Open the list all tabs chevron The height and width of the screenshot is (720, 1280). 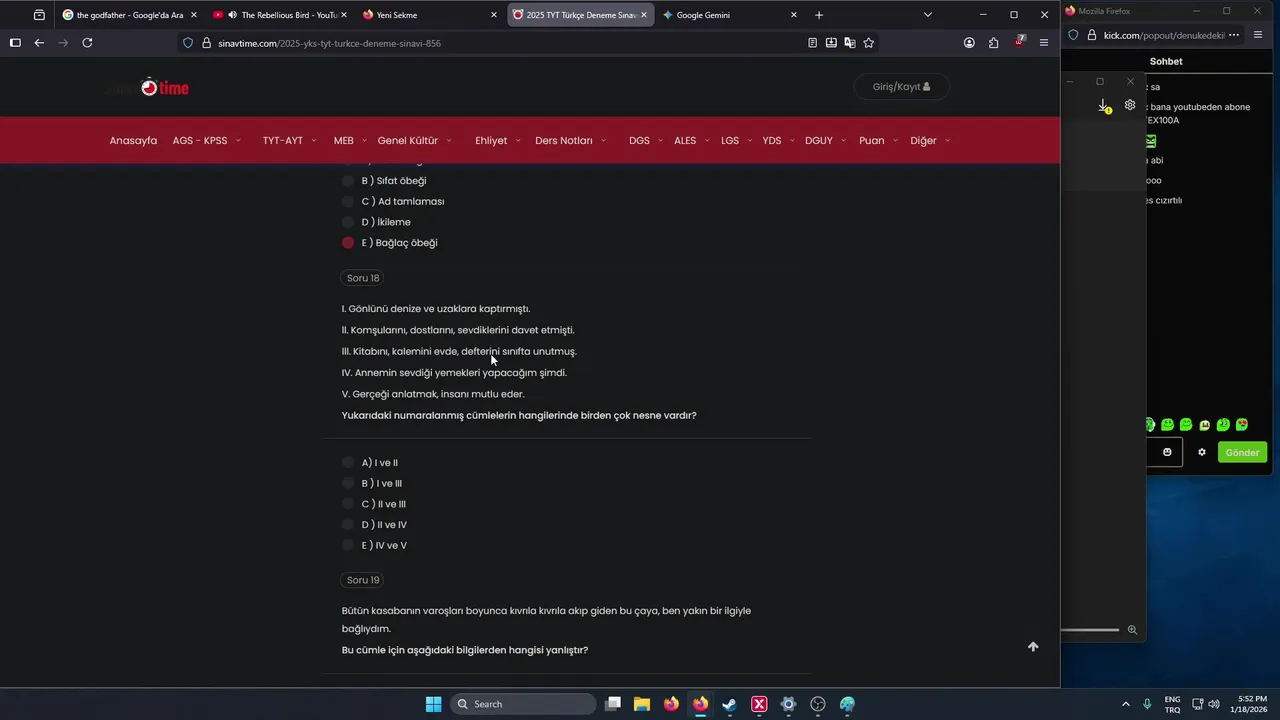(x=928, y=15)
